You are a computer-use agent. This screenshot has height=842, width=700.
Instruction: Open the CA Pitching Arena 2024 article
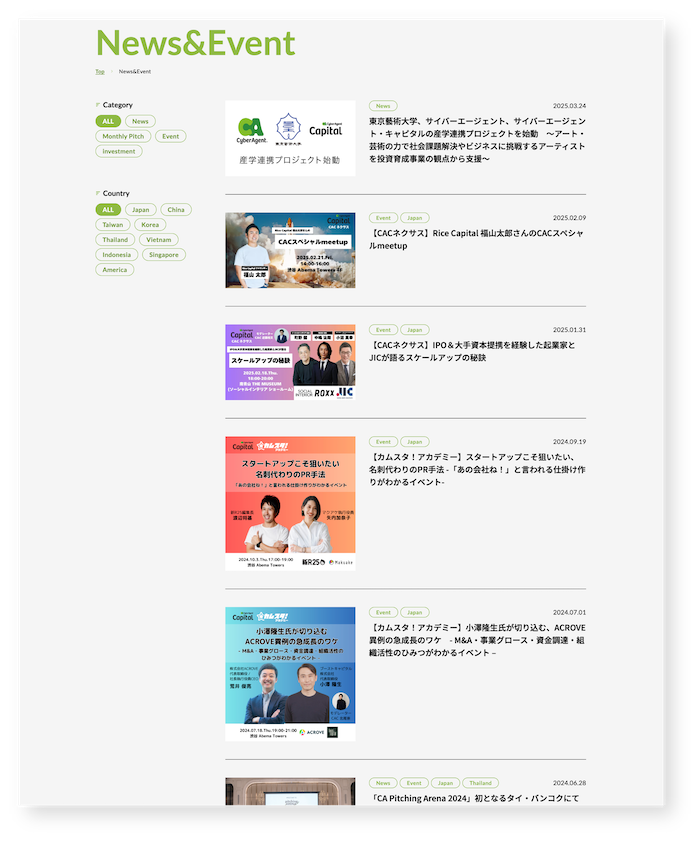474,799
